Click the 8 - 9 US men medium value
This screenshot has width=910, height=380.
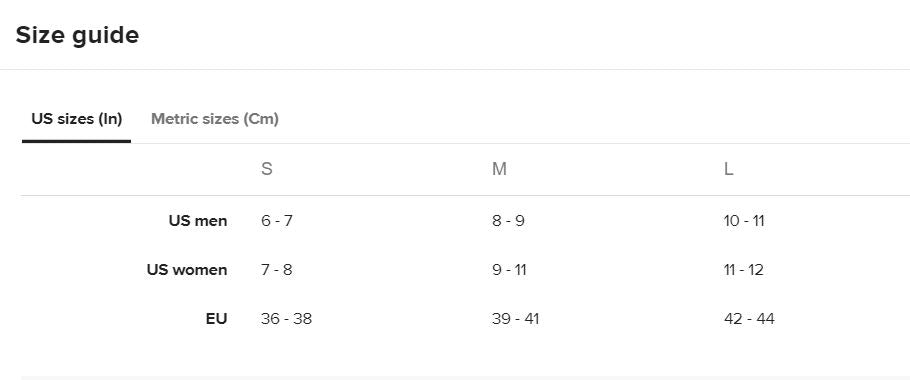[x=508, y=221]
